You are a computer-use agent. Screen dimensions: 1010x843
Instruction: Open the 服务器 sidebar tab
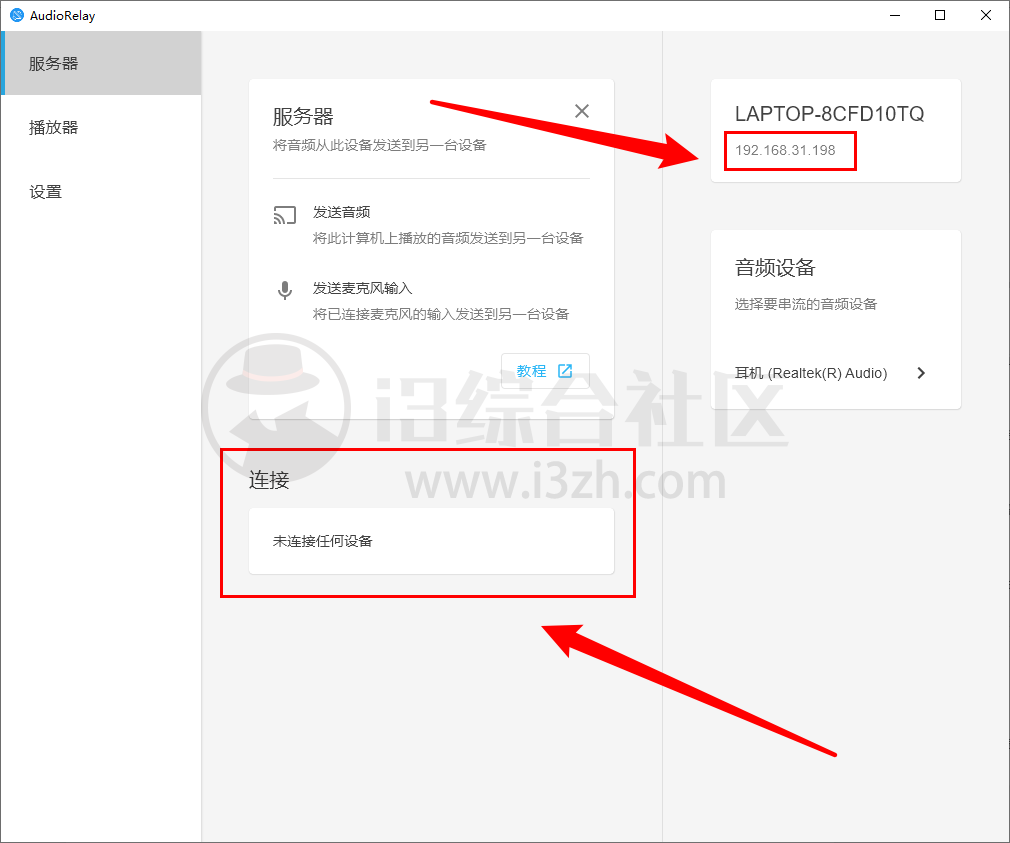(102, 63)
